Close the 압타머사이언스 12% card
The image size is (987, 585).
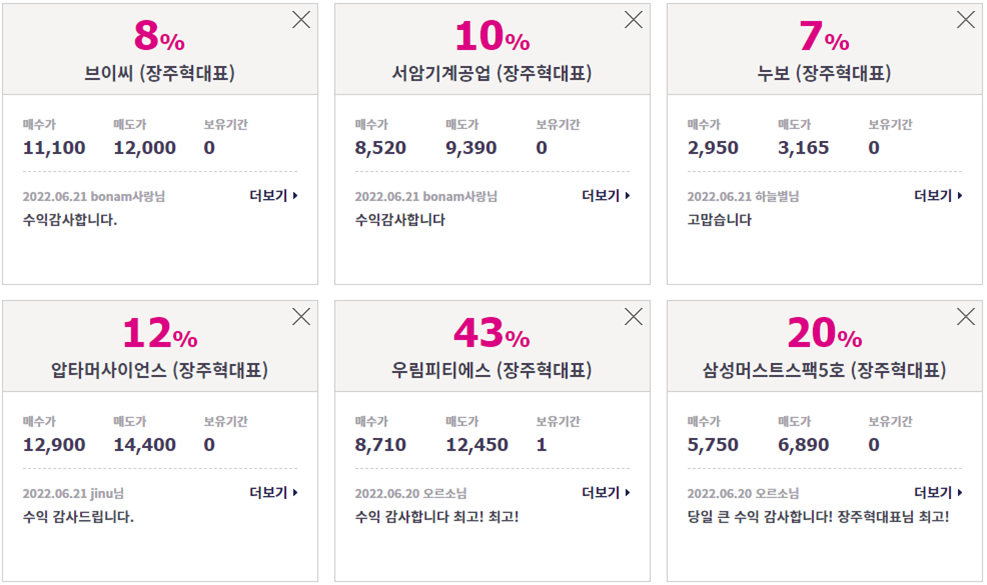click(301, 316)
